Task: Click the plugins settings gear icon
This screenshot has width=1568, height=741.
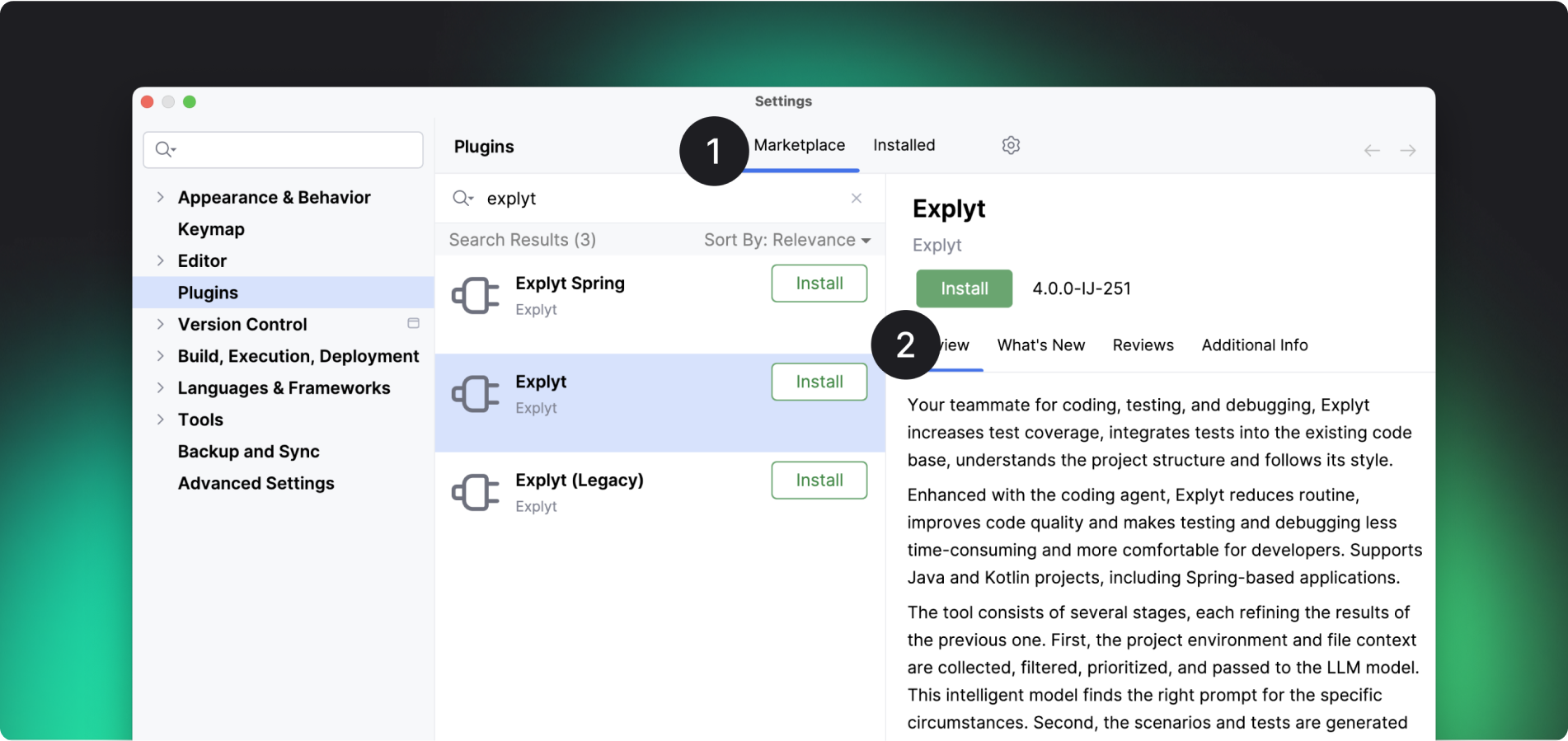Action: click(x=1011, y=146)
